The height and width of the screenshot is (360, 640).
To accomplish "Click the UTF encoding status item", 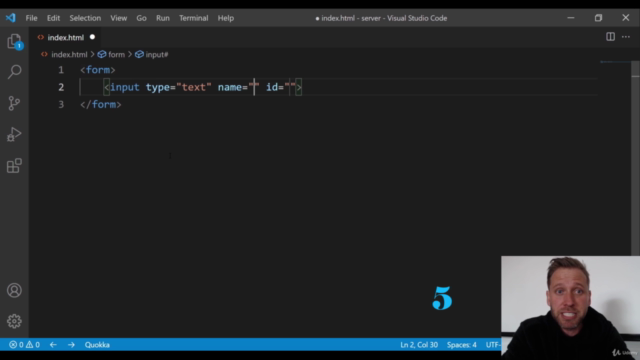I will pyautogui.click(x=493, y=345).
